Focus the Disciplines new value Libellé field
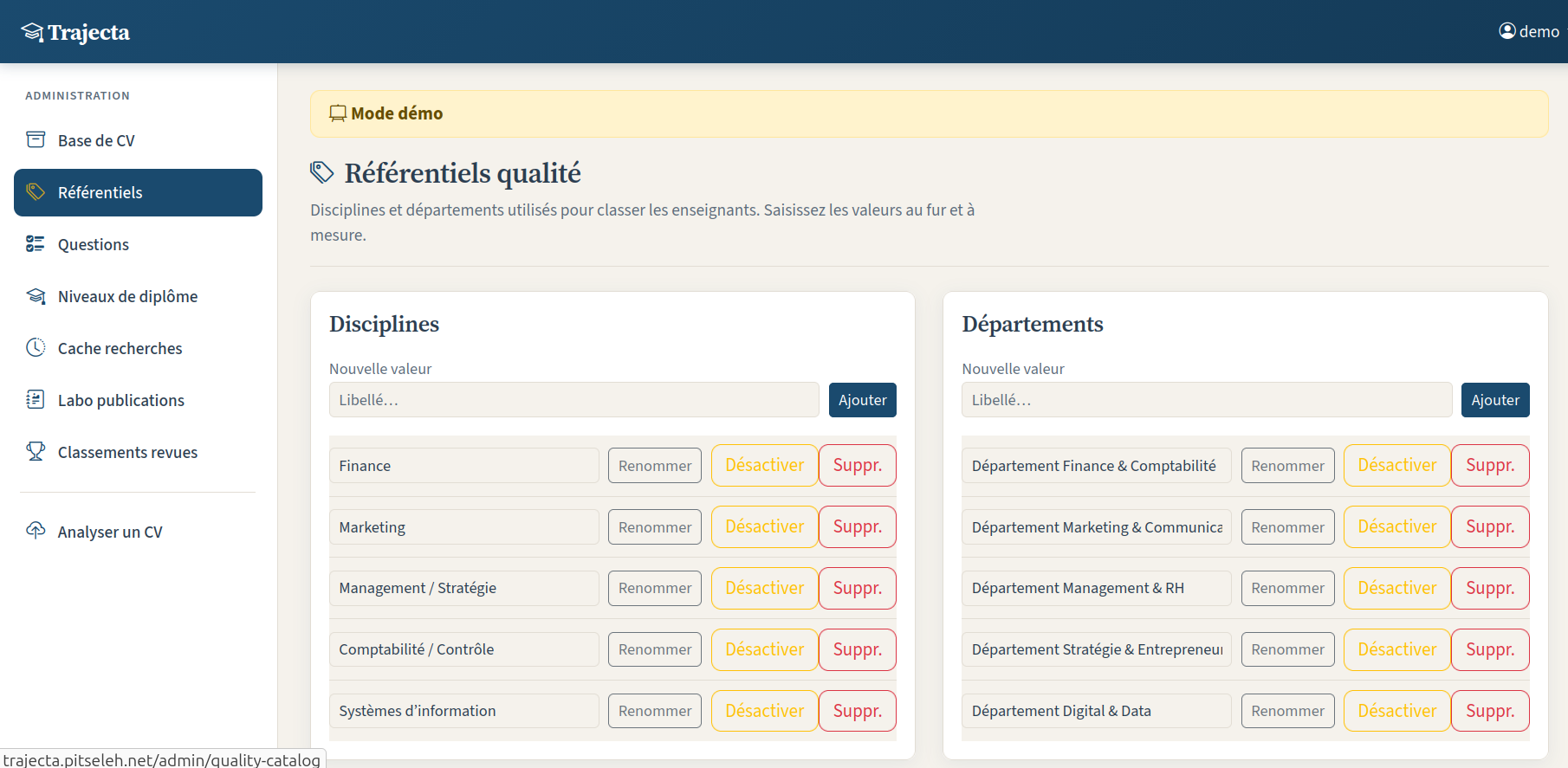The width and height of the screenshot is (1568, 768). [574, 400]
